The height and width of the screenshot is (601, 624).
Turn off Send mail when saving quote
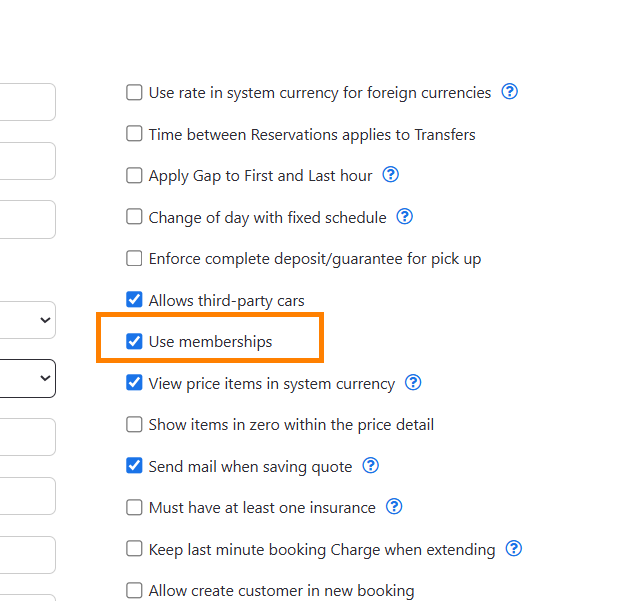click(134, 466)
